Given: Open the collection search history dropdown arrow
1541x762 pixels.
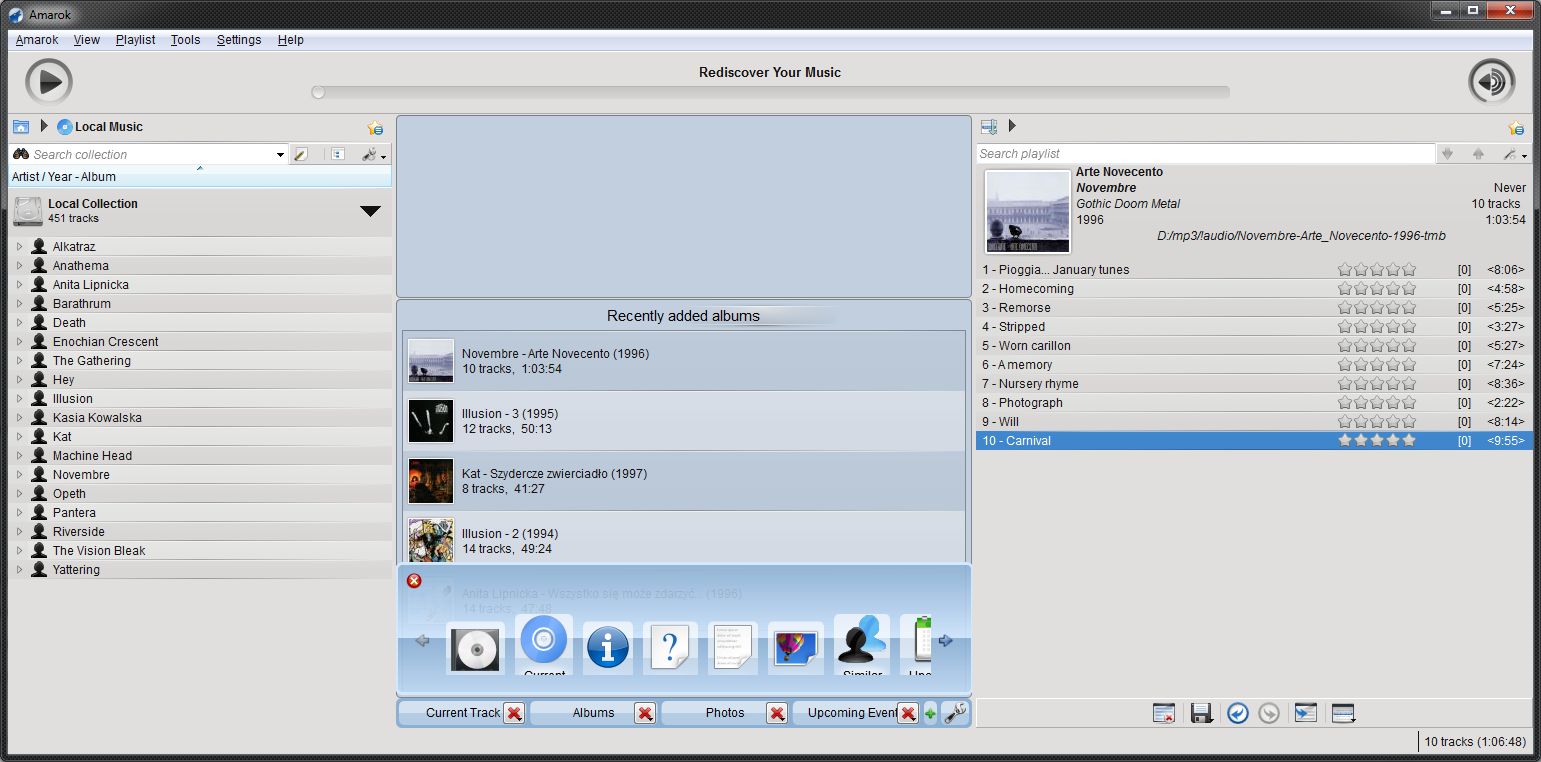Looking at the screenshot, I should pos(280,155).
